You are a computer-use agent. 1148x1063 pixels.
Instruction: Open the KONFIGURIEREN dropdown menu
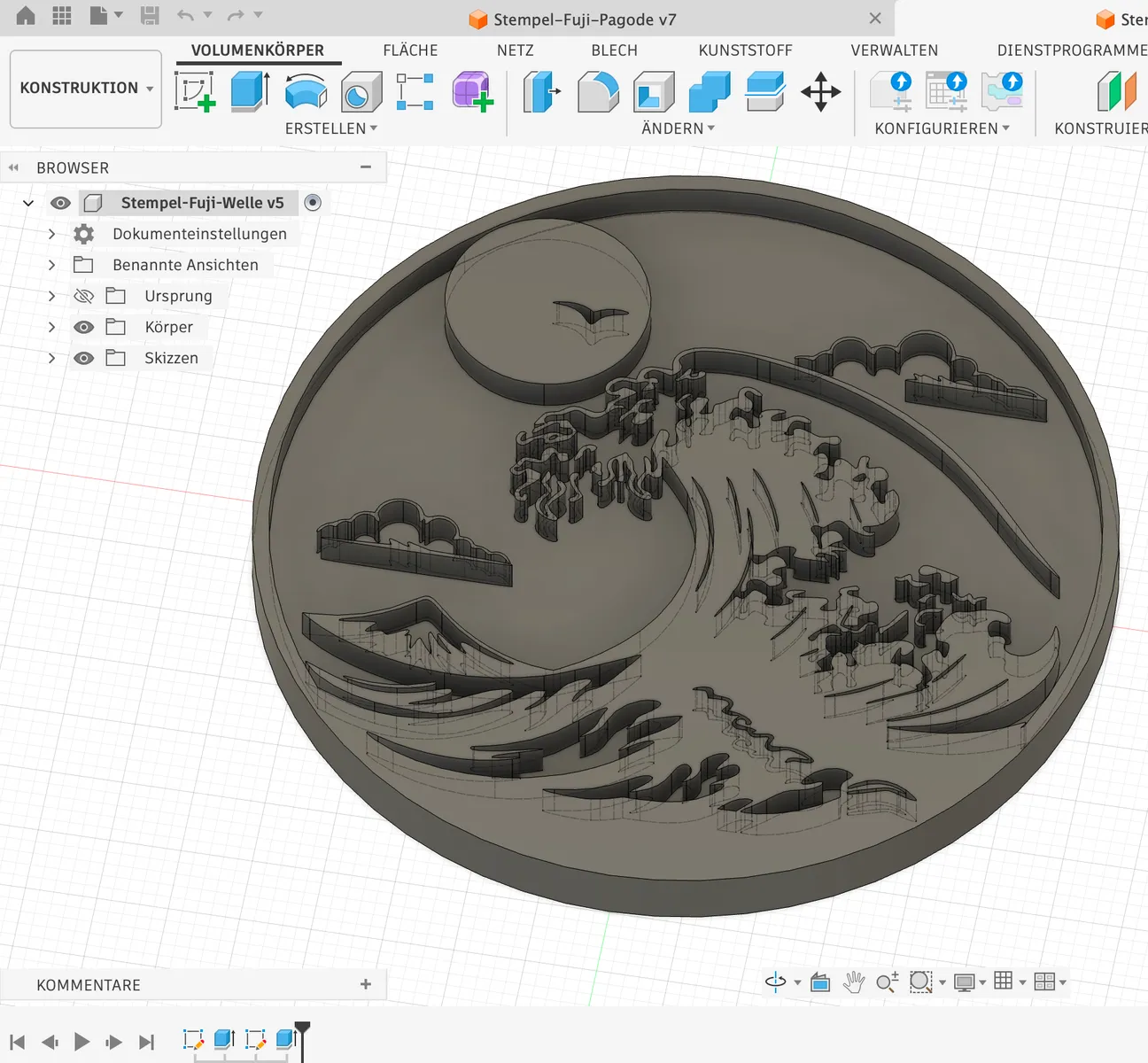click(942, 128)
